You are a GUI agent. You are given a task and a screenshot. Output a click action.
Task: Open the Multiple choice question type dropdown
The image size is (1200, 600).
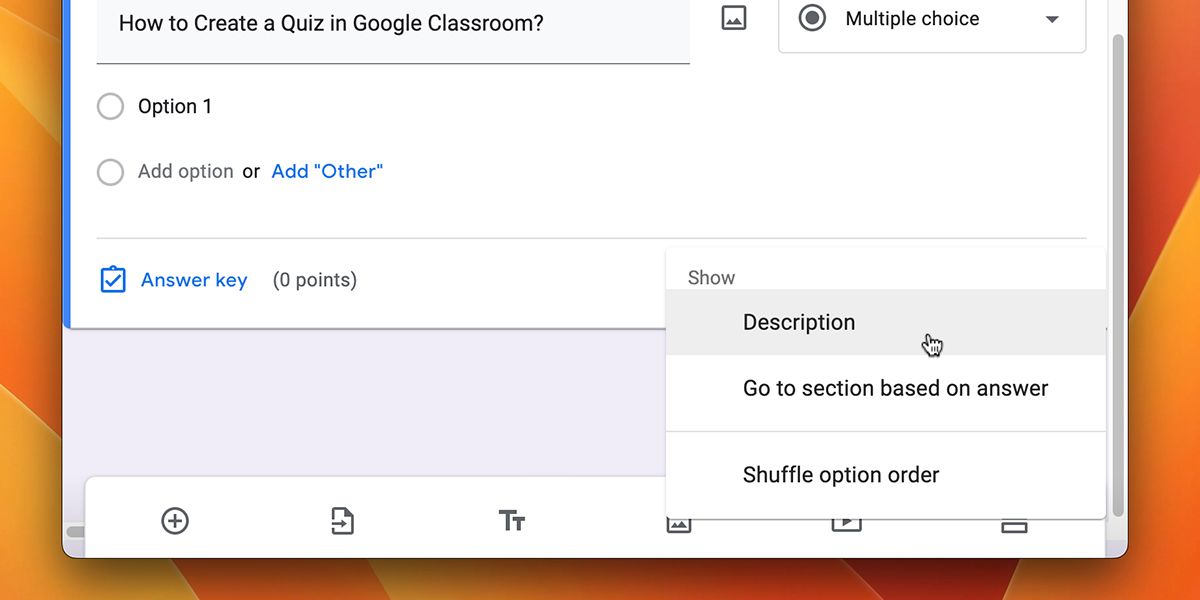click(x=932, y=19)
